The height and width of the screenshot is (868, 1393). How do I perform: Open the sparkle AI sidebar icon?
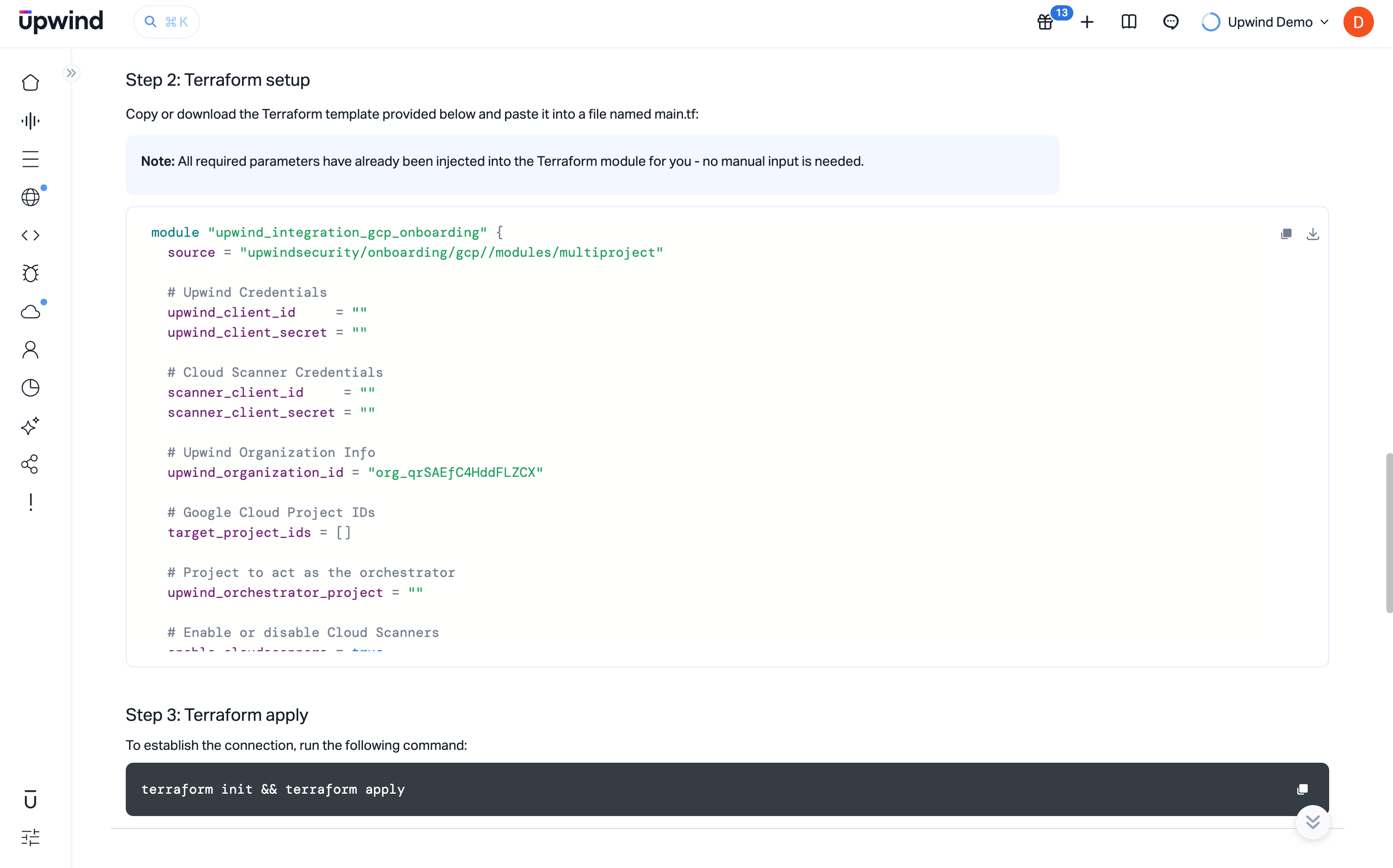point(30,426)
